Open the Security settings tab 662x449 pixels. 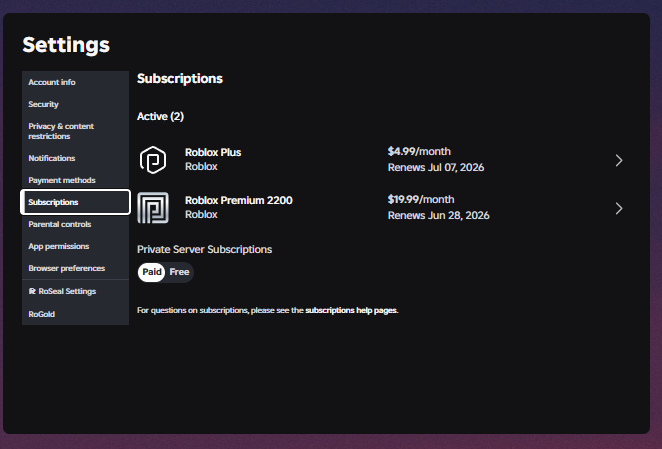[x=75, y=104]
